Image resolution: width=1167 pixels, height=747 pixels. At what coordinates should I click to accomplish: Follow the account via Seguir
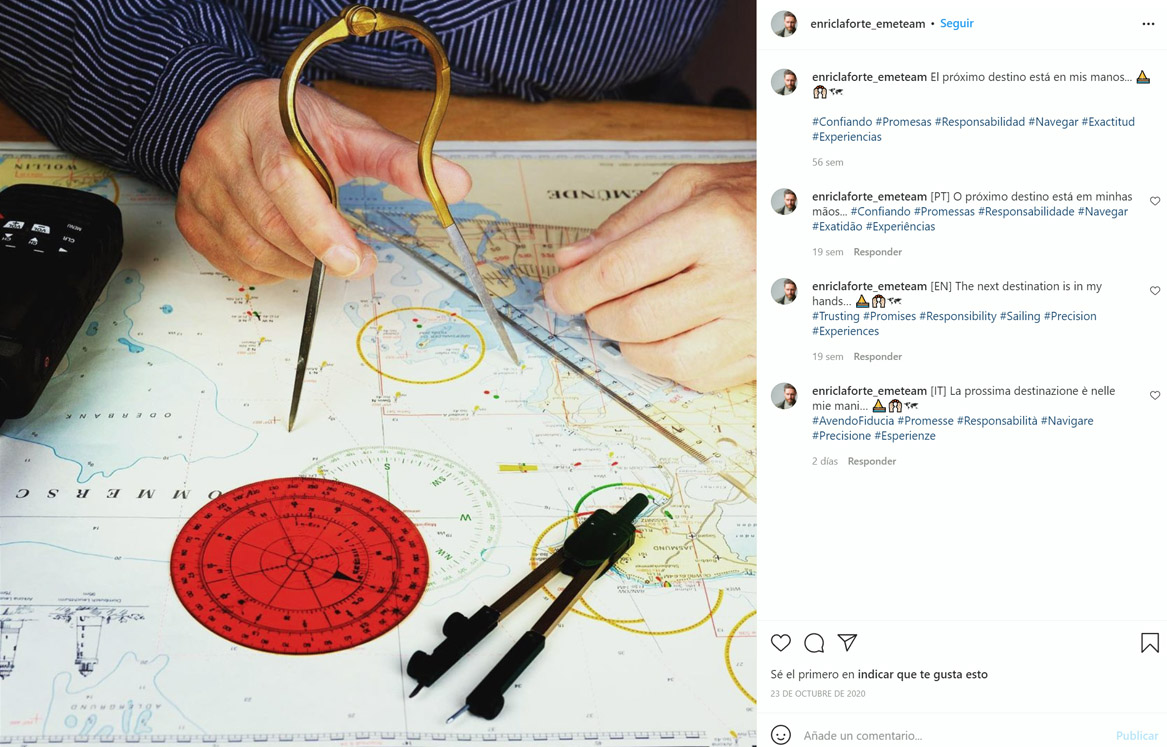956,23
